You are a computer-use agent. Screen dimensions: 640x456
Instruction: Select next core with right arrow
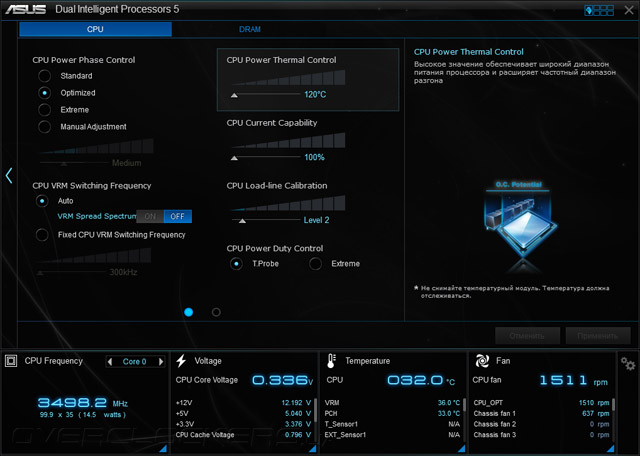161,361
